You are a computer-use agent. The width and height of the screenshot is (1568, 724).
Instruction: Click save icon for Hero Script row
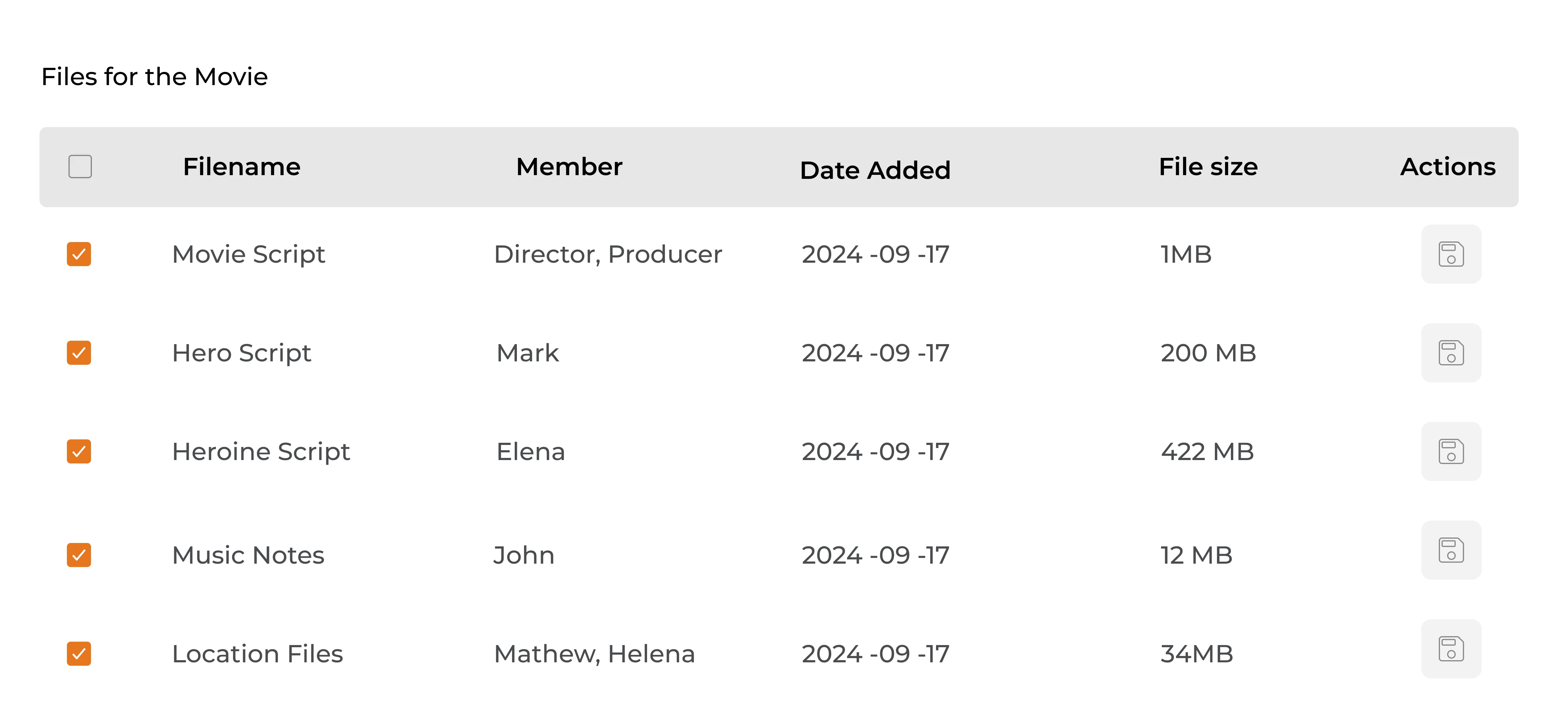click(x=1450, y=353)
